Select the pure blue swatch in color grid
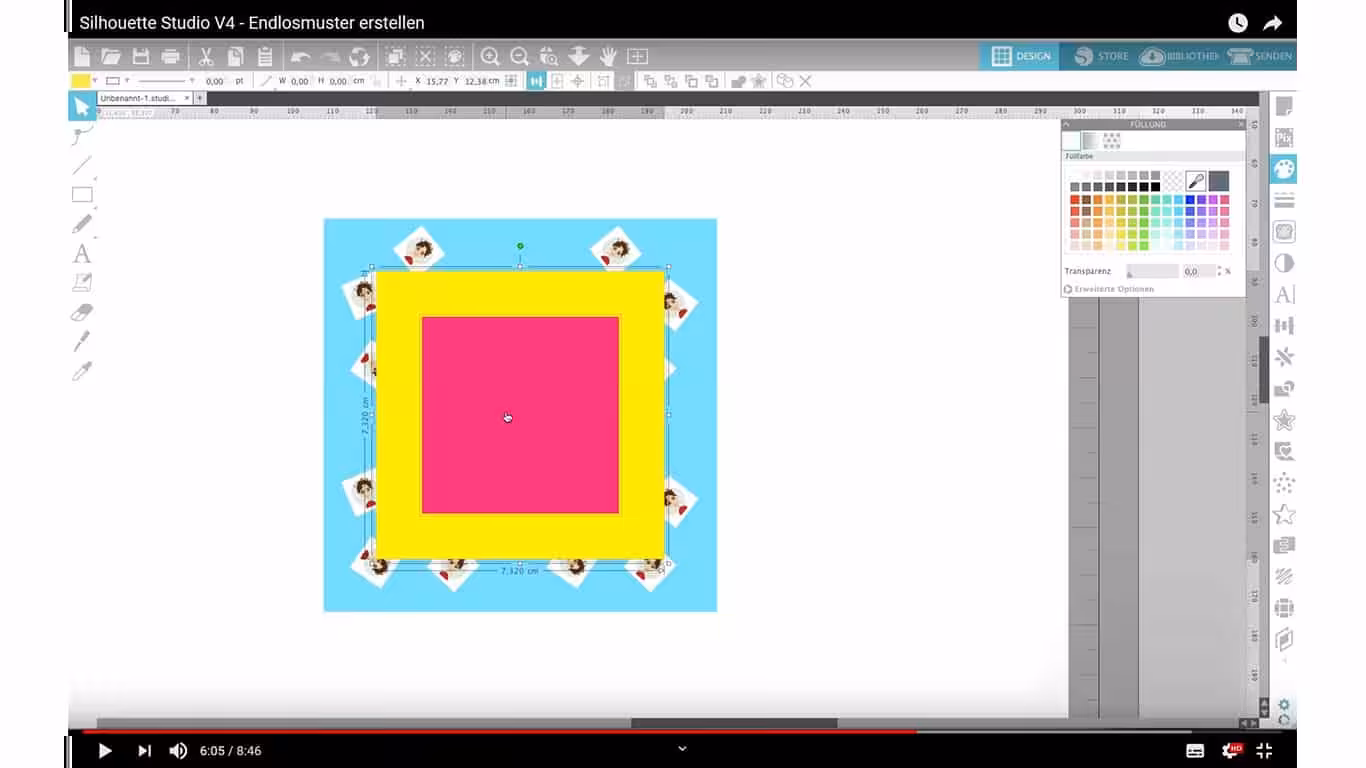This screenshot has width=1366, height=768. [x=1190, y=200]
